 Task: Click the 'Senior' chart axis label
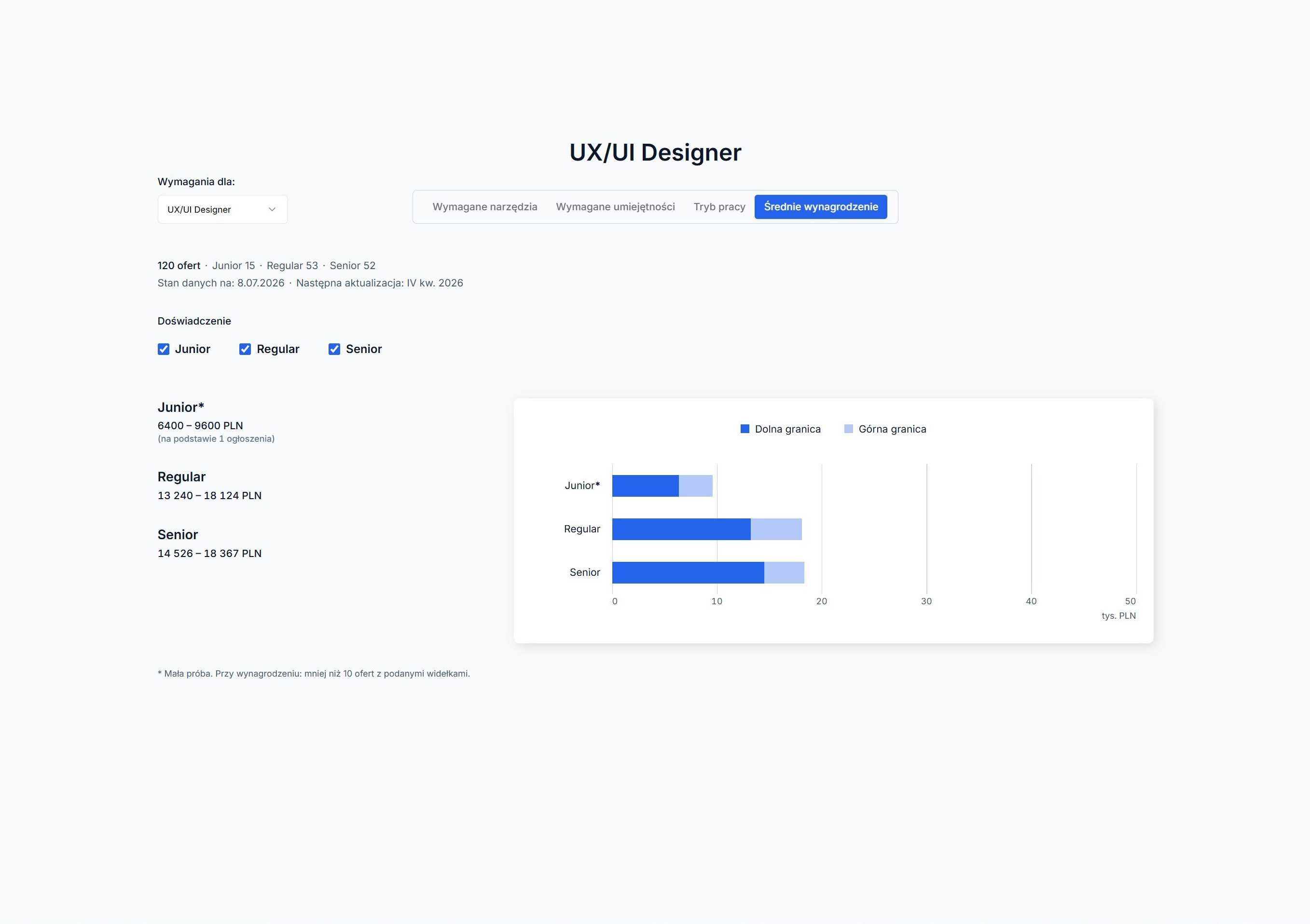(585, 572)
